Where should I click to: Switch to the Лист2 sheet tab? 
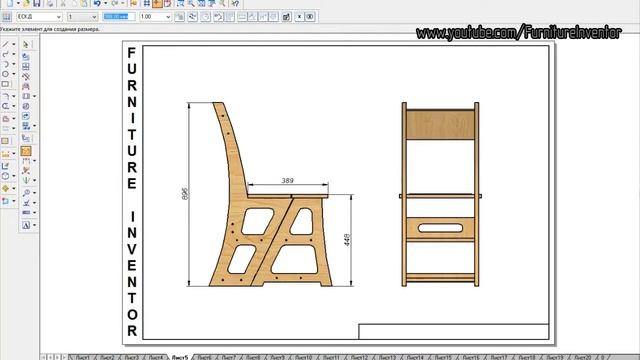(x=107, y=357)
